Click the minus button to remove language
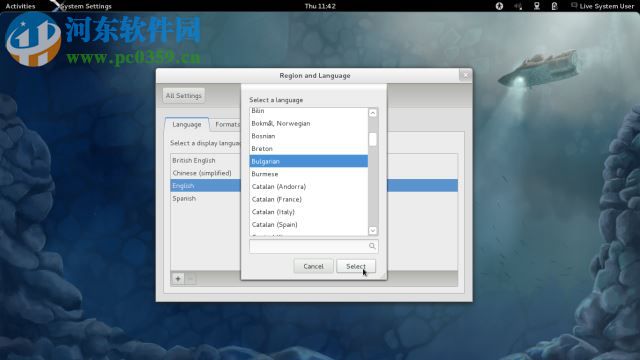 [190, 279]
